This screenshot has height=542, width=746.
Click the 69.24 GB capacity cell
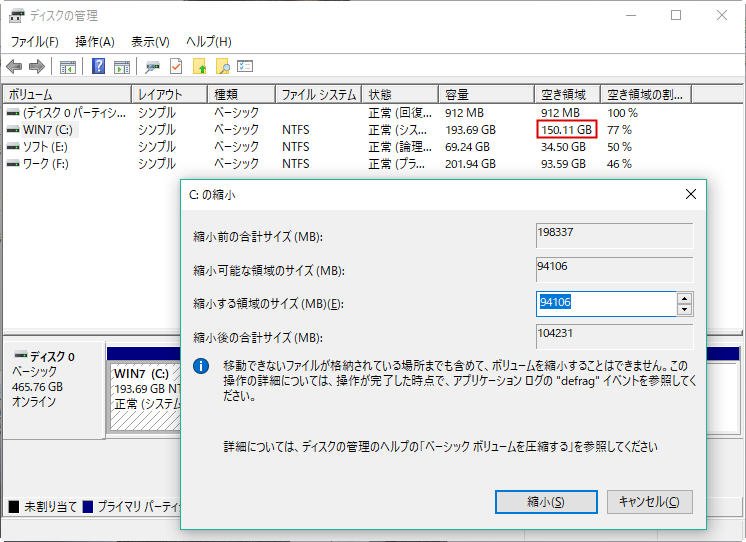point(467,147)
